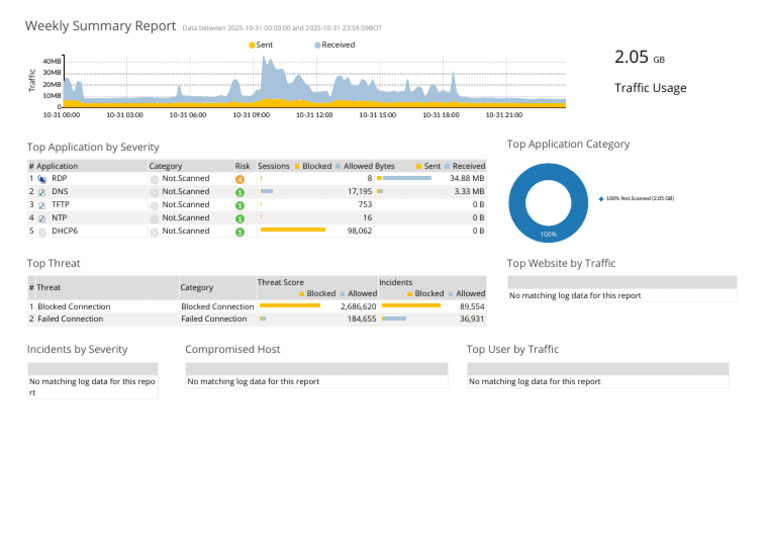This screenshot has width=768, height=543.
Task: Click the Allowed swatch under Incidents
Action: (451, 294)
